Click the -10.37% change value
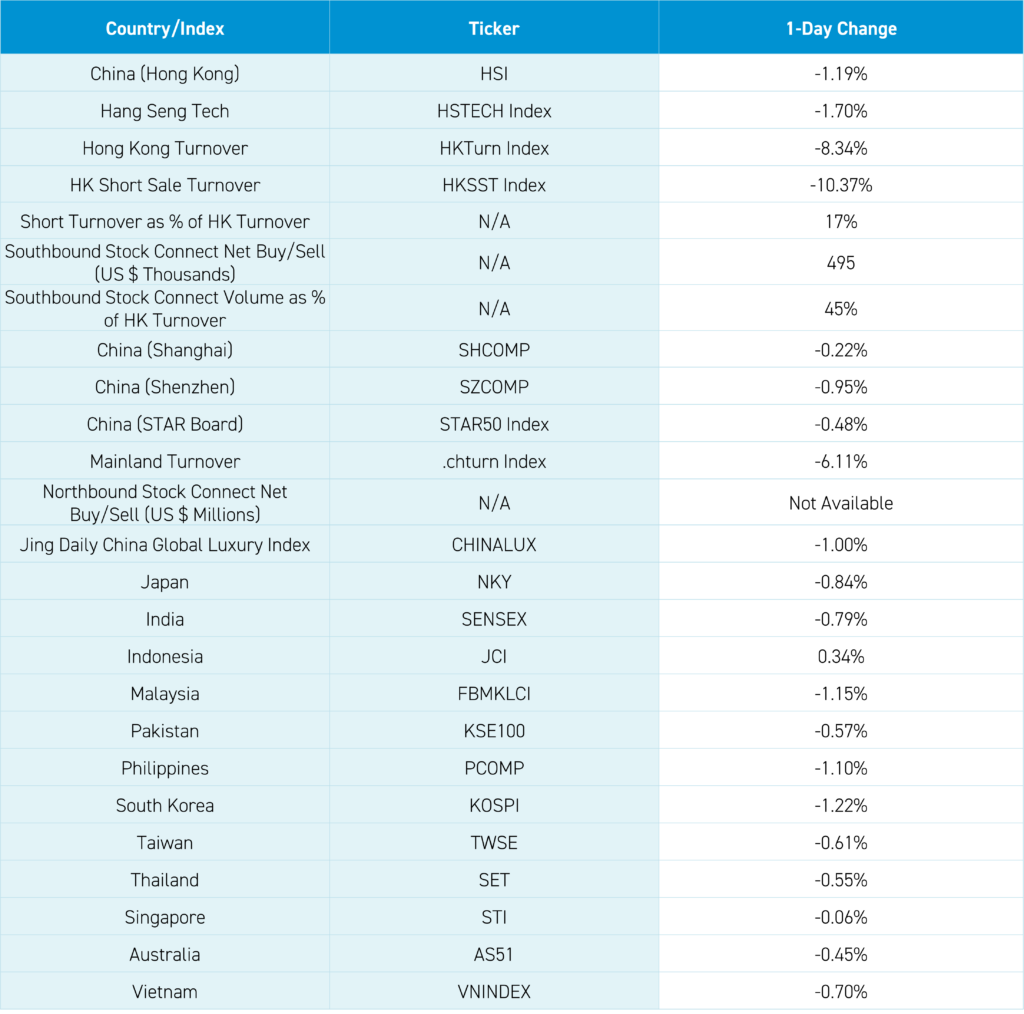Screen dimensions: 1024x1014 coord(840,185)
